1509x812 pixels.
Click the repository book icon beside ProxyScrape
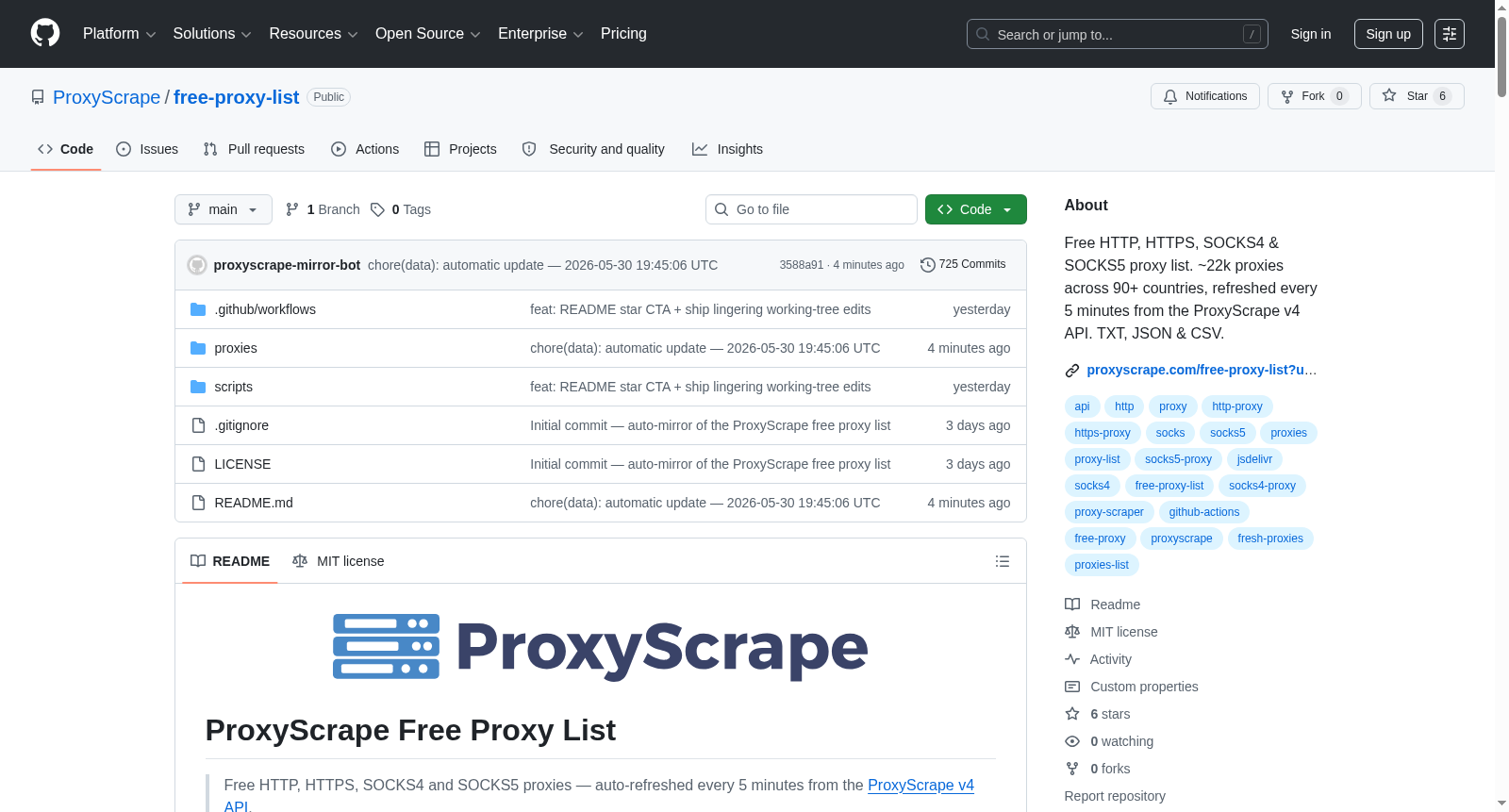click(x=38, y=97)
